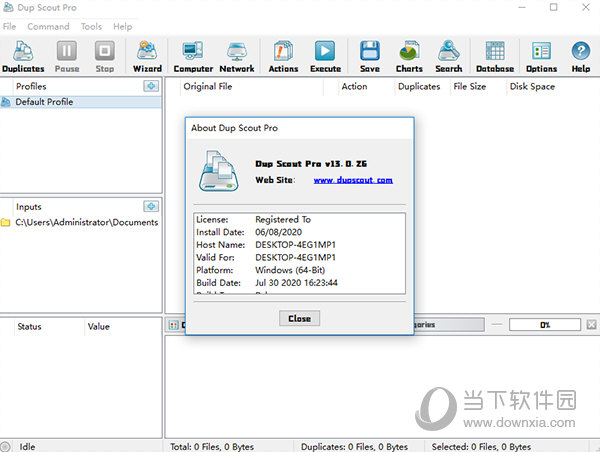Click the Build Date value Jul 30 2020

tap(296, 282)
